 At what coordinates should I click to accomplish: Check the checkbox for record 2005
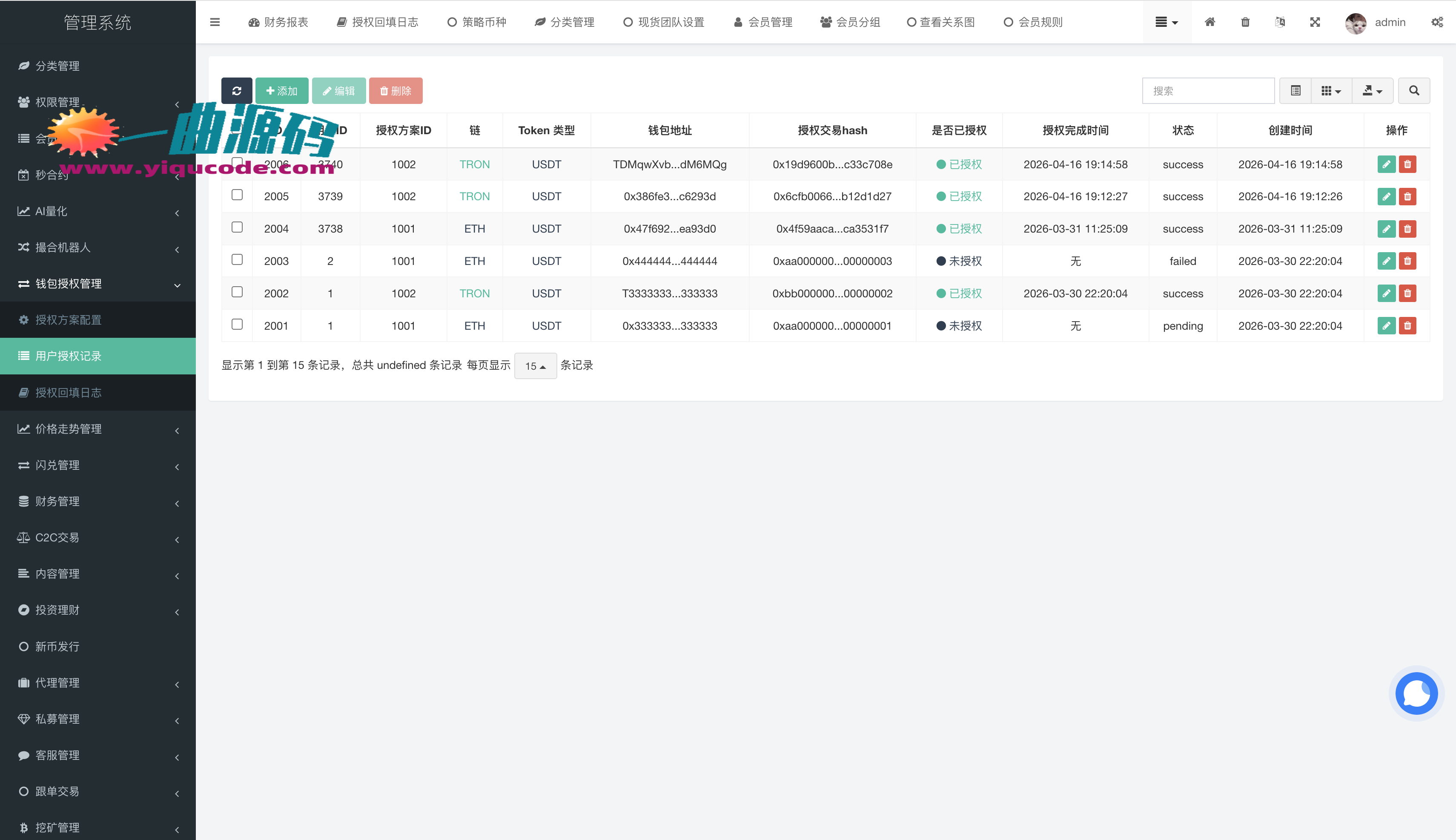237,195
